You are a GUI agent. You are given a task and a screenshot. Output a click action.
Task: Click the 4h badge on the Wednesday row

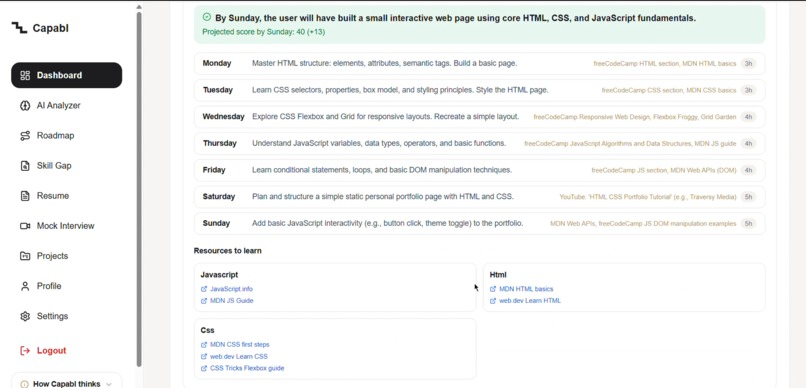point(748,117)
